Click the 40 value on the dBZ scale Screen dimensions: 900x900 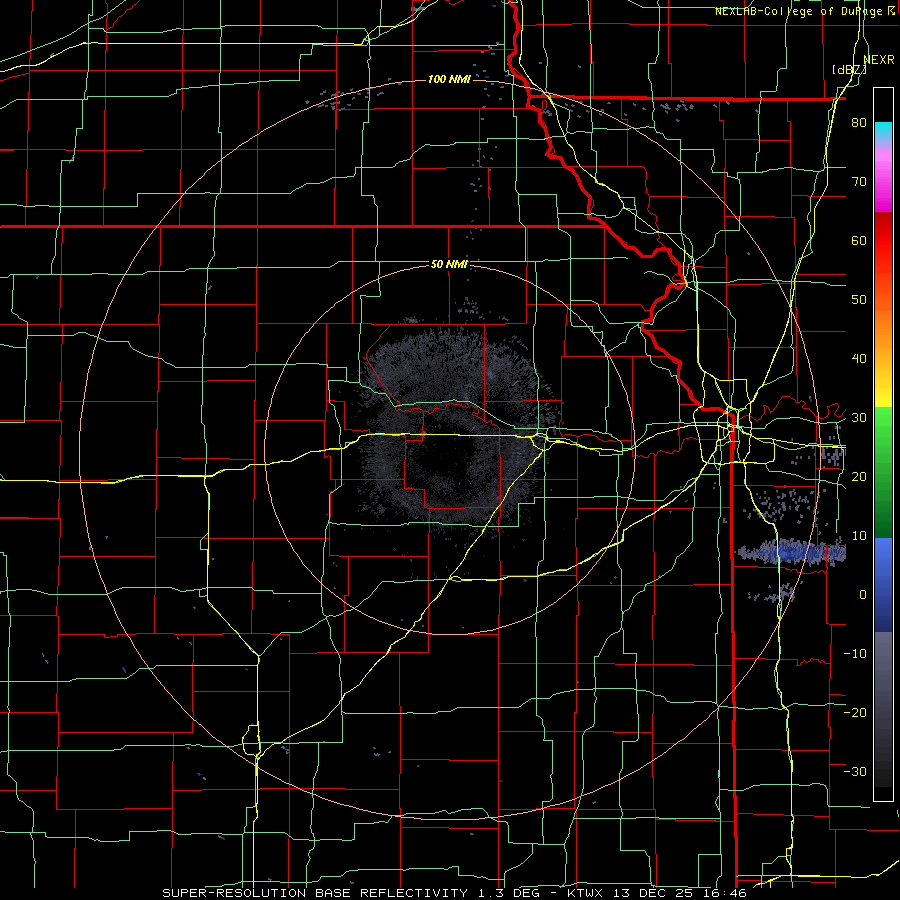click(x=859, y=358)
